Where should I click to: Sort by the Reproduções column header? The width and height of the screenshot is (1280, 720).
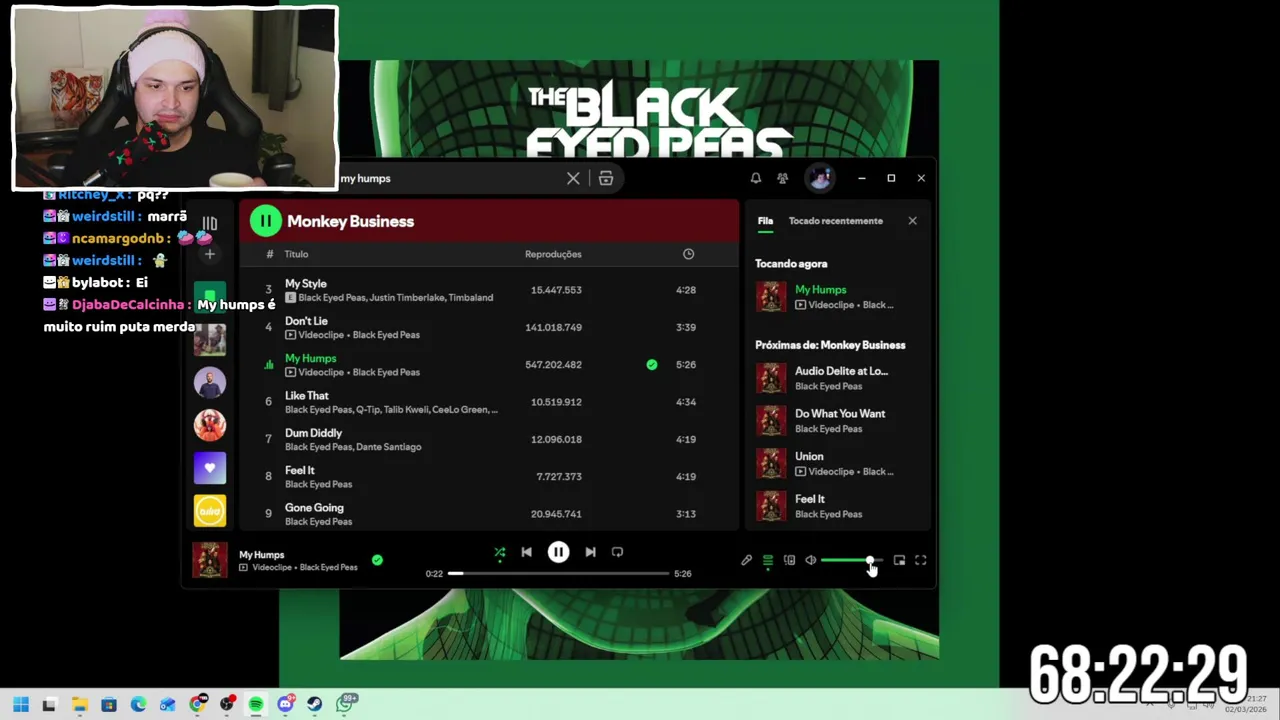click(x=553, y=254)
